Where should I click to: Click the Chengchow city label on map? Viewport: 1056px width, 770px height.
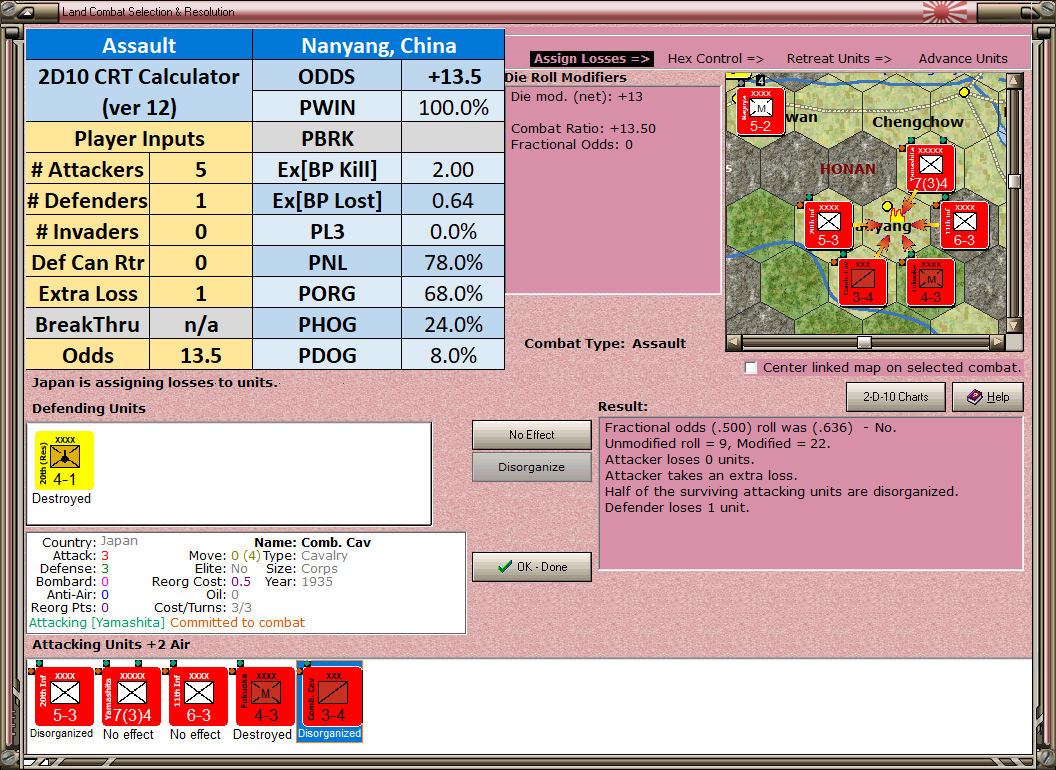[917, 122]
